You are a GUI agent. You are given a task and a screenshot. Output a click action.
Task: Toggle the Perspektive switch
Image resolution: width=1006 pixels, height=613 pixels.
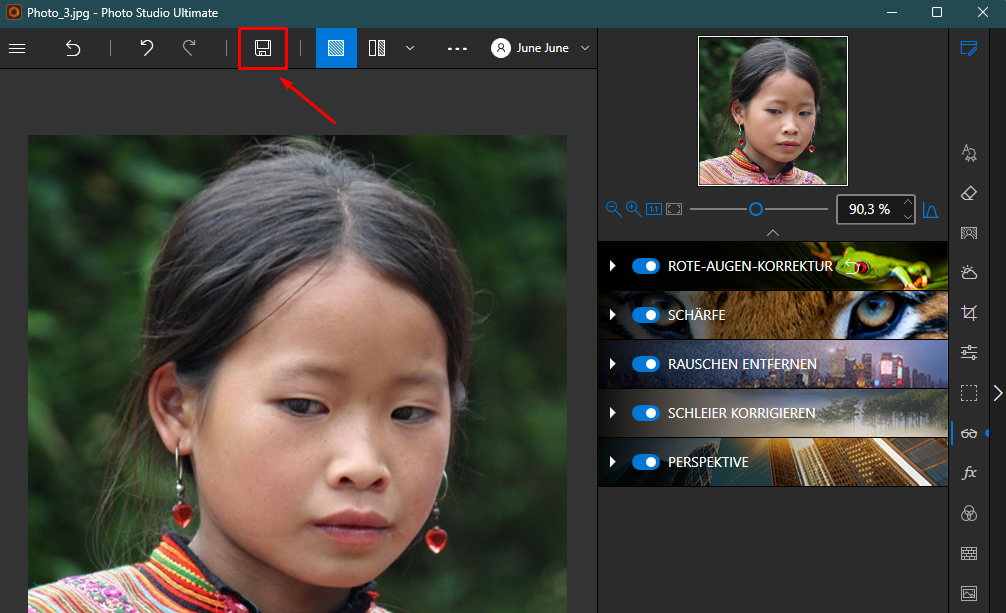[x=645, y=462]
